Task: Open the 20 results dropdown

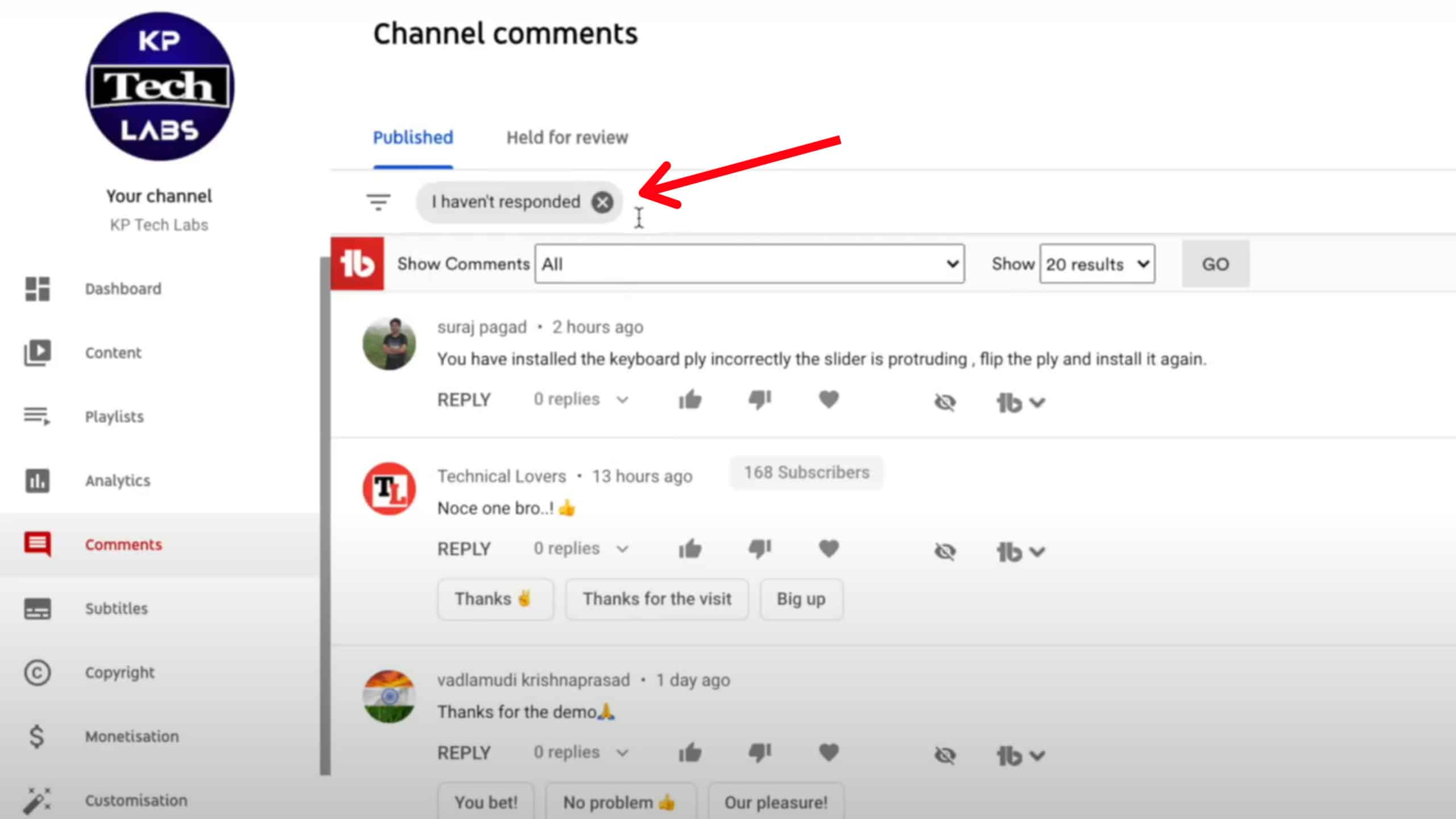Action: tap(1097, 264)
